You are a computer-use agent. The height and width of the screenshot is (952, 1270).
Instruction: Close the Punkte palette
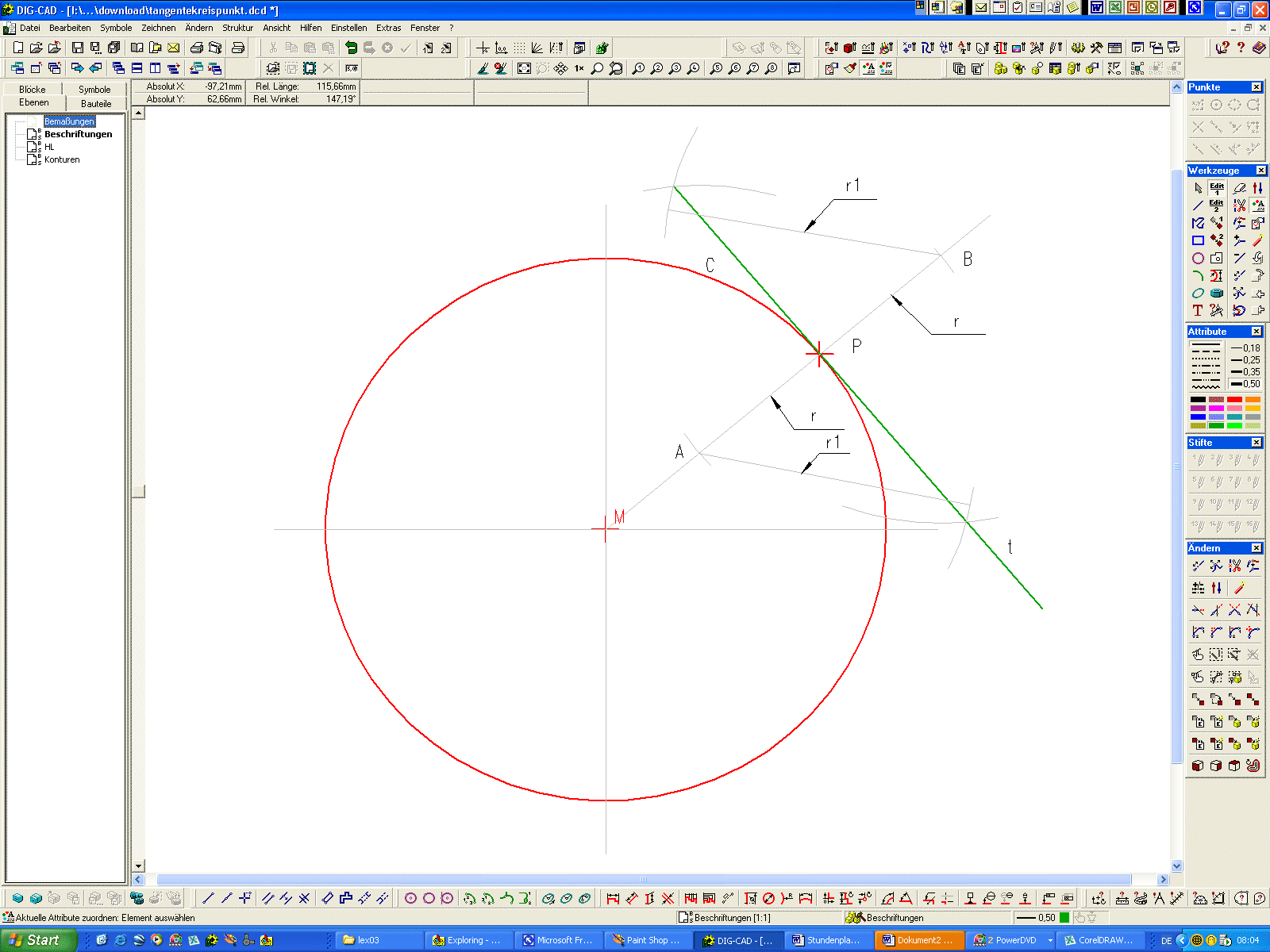pyautogui.click(x=1257, y=87)
